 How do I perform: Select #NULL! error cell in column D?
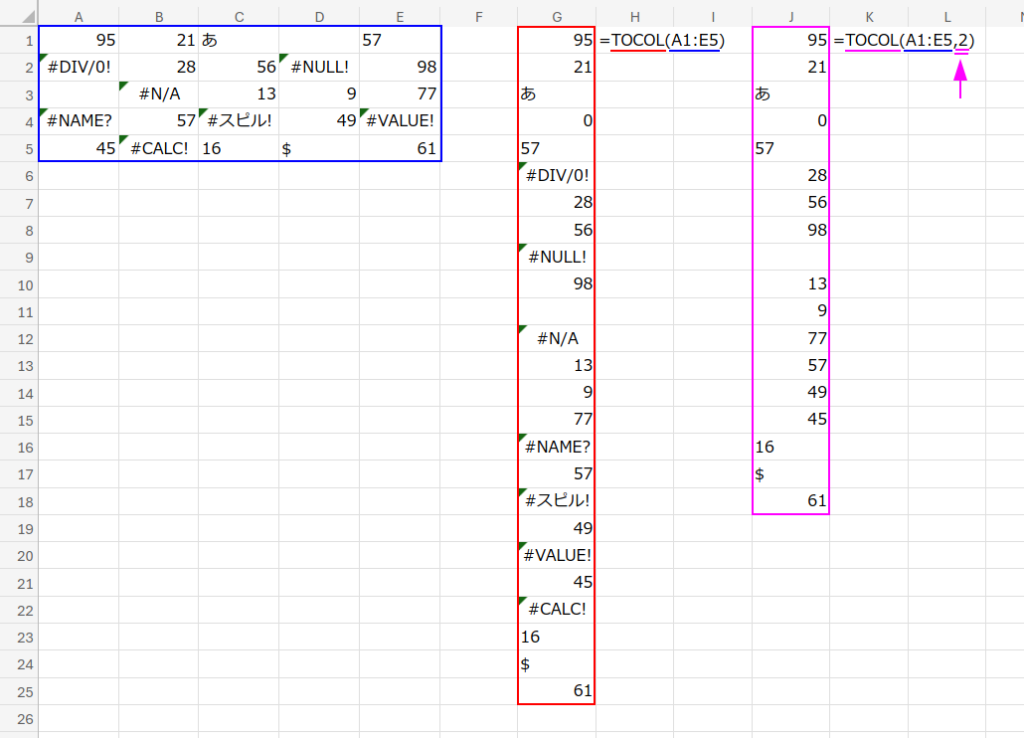click(319, 68)
